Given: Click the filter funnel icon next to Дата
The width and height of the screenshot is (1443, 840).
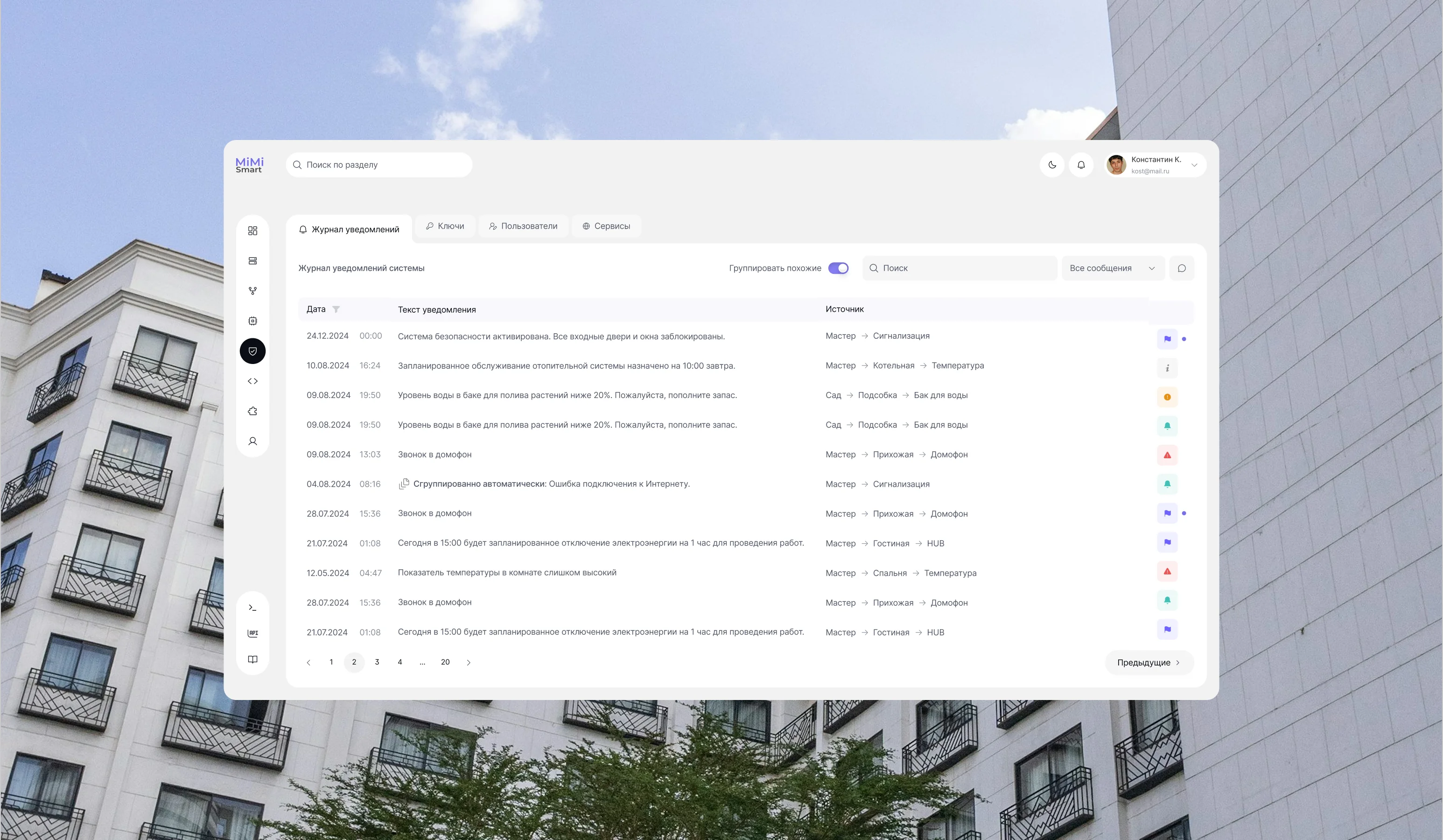Looking at the screenshot, I should tap(336, 309).
